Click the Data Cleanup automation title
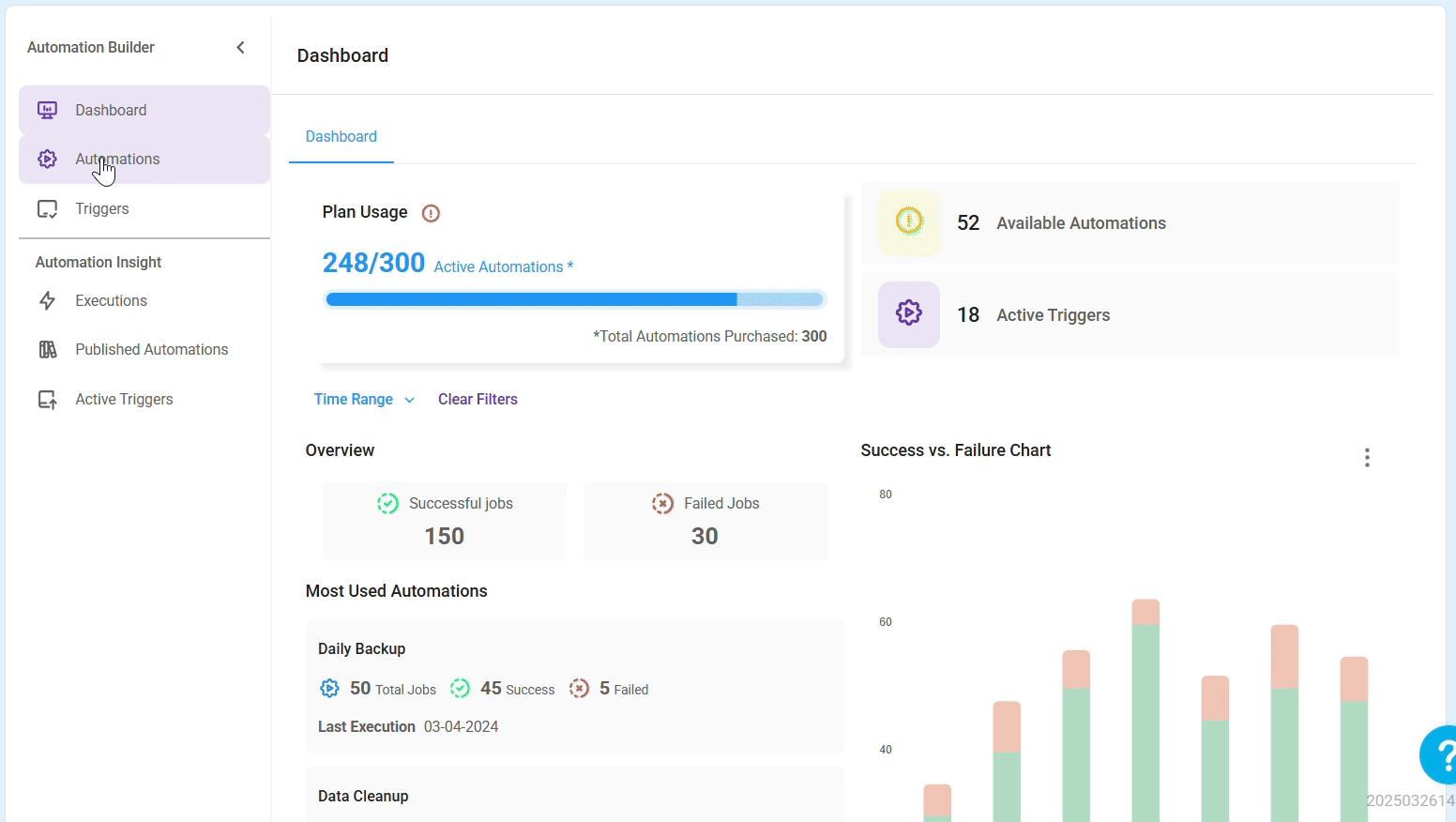Image resolution: width=1456 pixels, height=822 pixels. coord(363,796)
